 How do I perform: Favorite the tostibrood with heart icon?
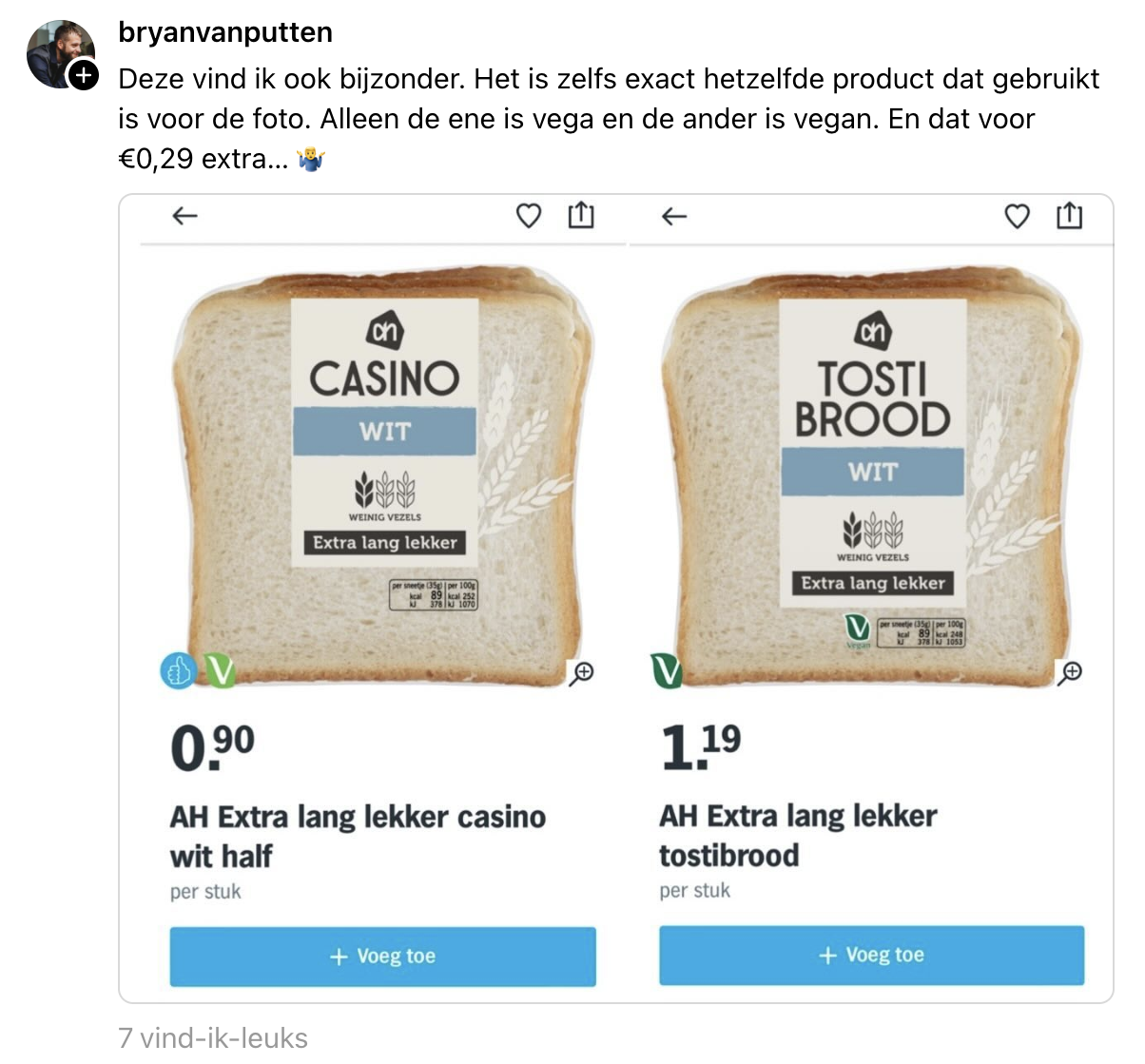coord(1018,217)
